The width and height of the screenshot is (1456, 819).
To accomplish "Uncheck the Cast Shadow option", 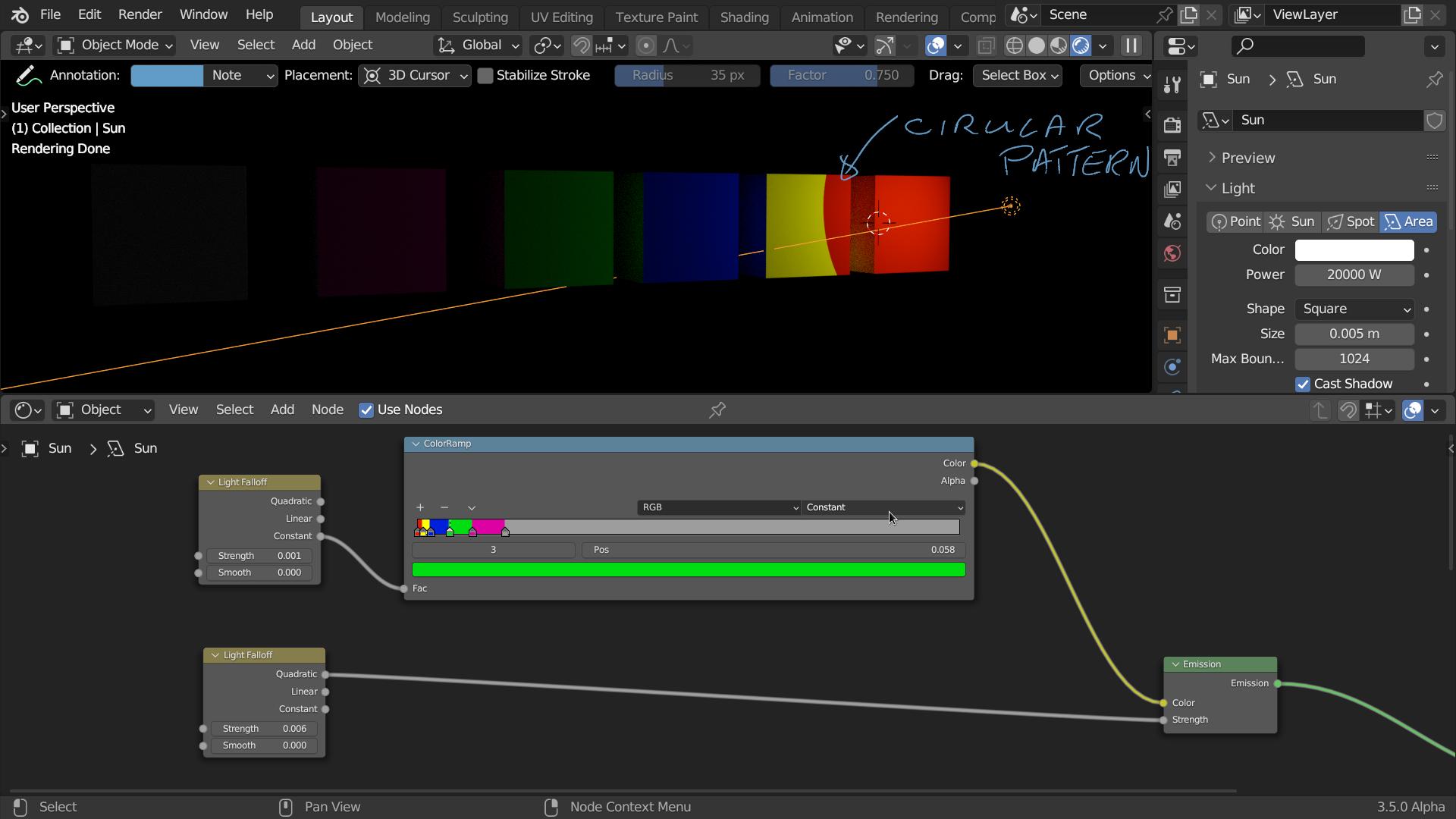I will [1304, 384].
